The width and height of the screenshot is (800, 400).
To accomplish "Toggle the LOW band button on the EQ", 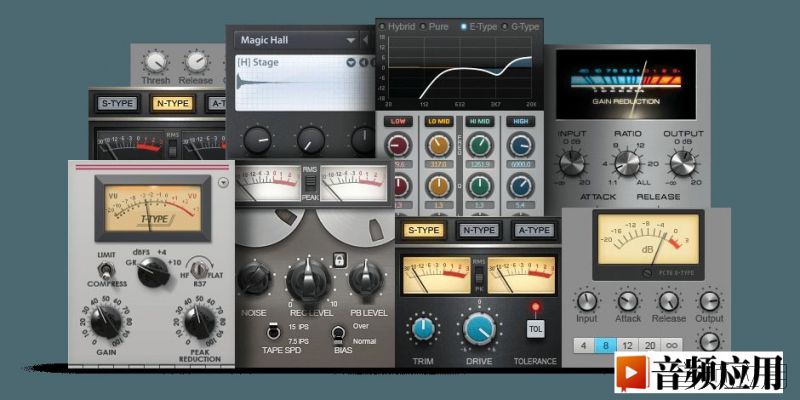I will point(398,121).
